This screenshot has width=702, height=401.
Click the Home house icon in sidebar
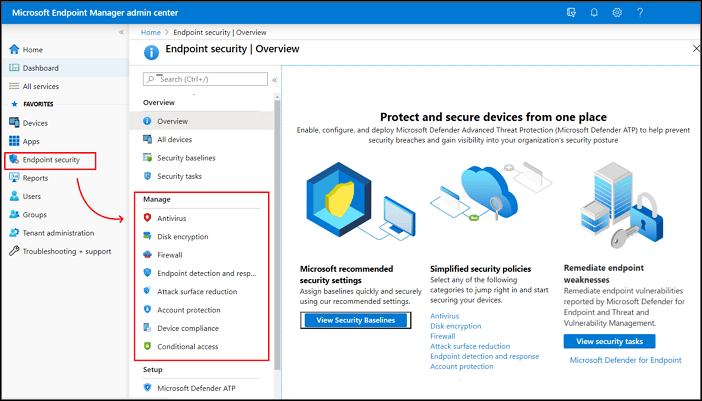coord(14,49)
